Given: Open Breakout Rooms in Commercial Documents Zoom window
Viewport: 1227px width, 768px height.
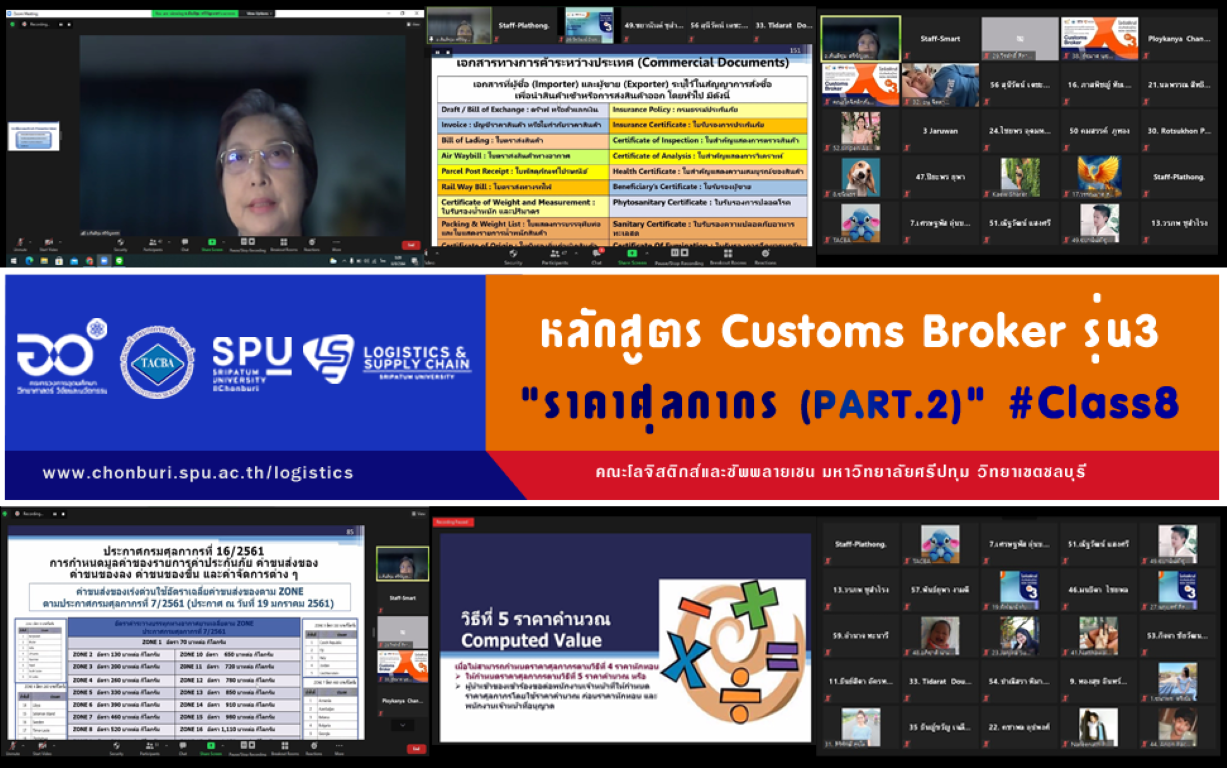Looking at the screenshot, I should 727,258.
